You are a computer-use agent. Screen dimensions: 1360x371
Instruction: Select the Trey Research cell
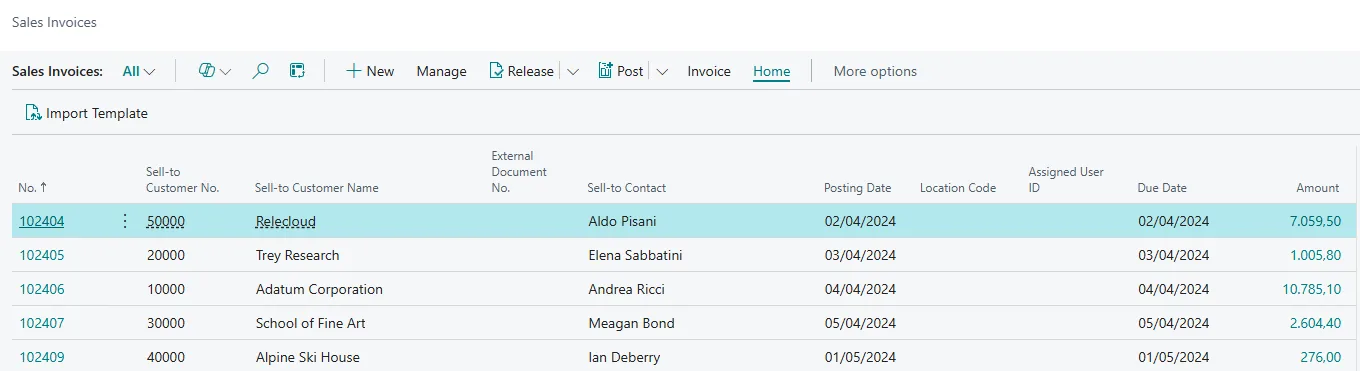coord(298,255)
